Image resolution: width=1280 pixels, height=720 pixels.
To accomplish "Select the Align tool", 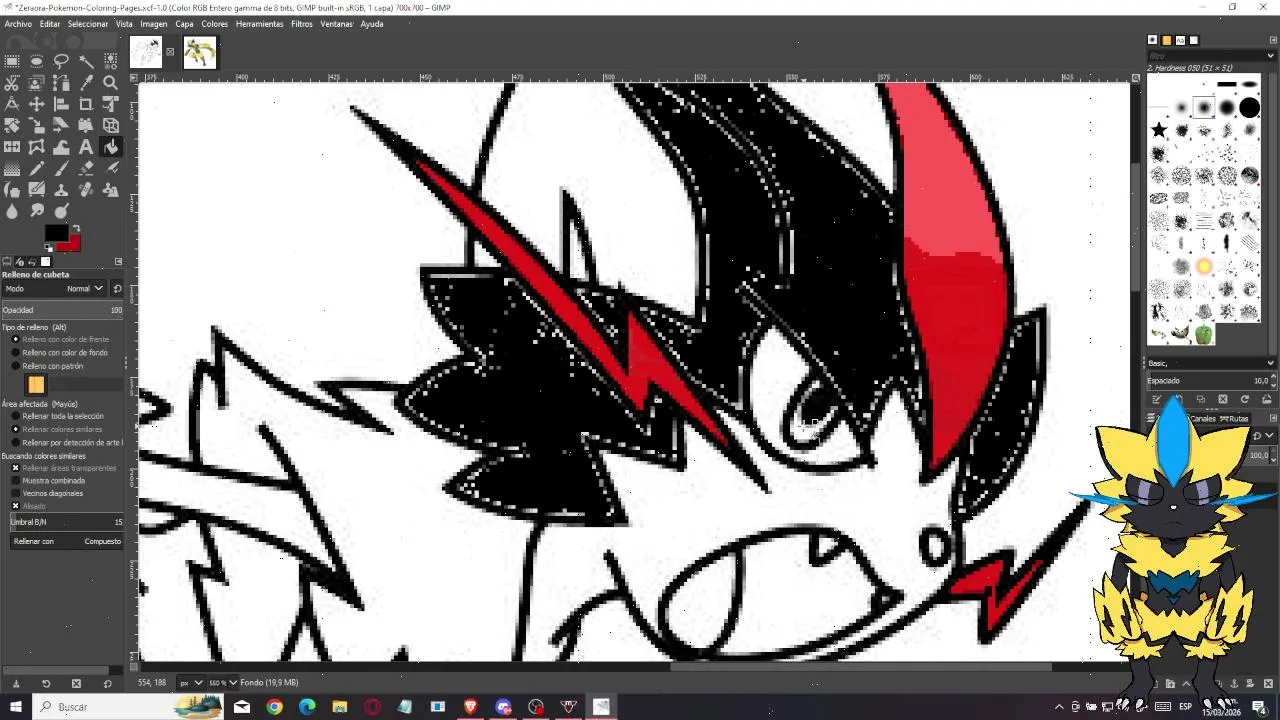I will (61, 104).
